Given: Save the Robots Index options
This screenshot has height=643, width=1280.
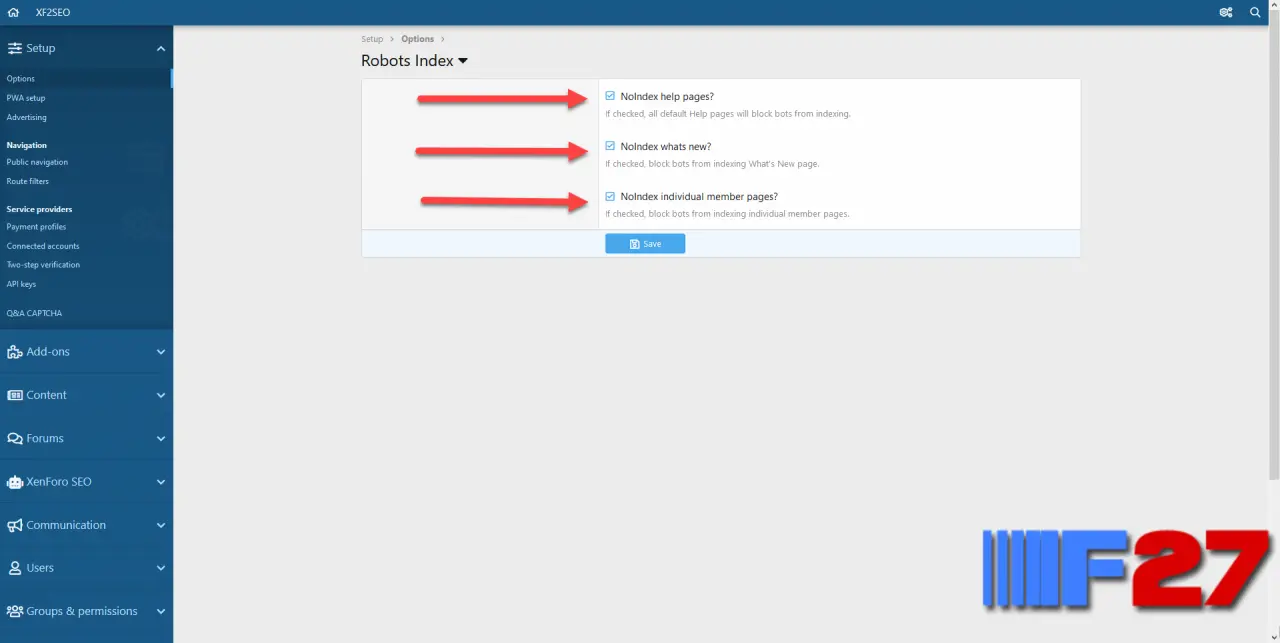Looking at the screenshot, I should (x=645, y=244).
